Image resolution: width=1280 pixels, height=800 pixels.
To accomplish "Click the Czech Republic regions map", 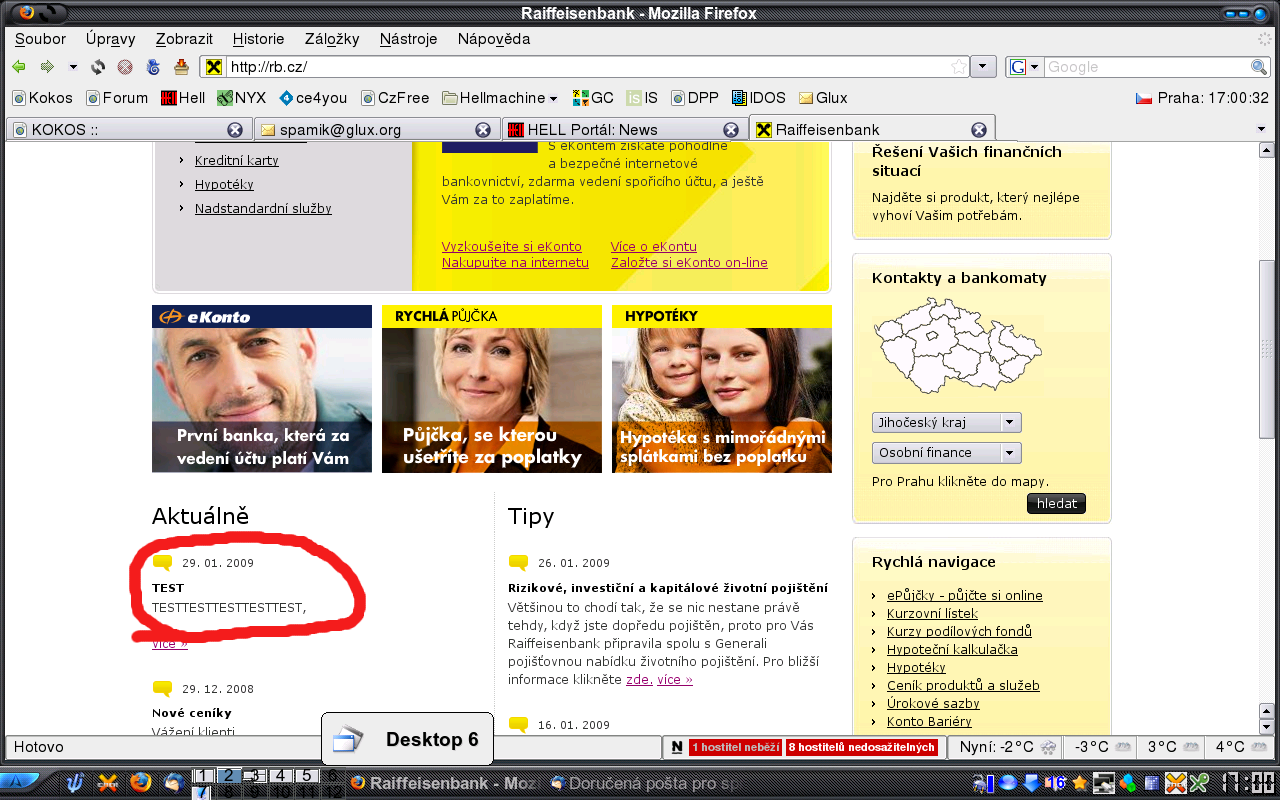I will point(957,345).
